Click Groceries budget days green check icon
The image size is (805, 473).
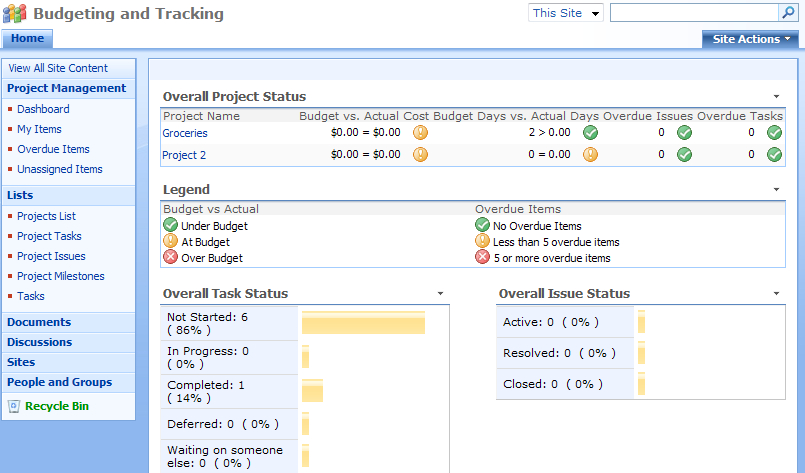(x=591, y=132)
